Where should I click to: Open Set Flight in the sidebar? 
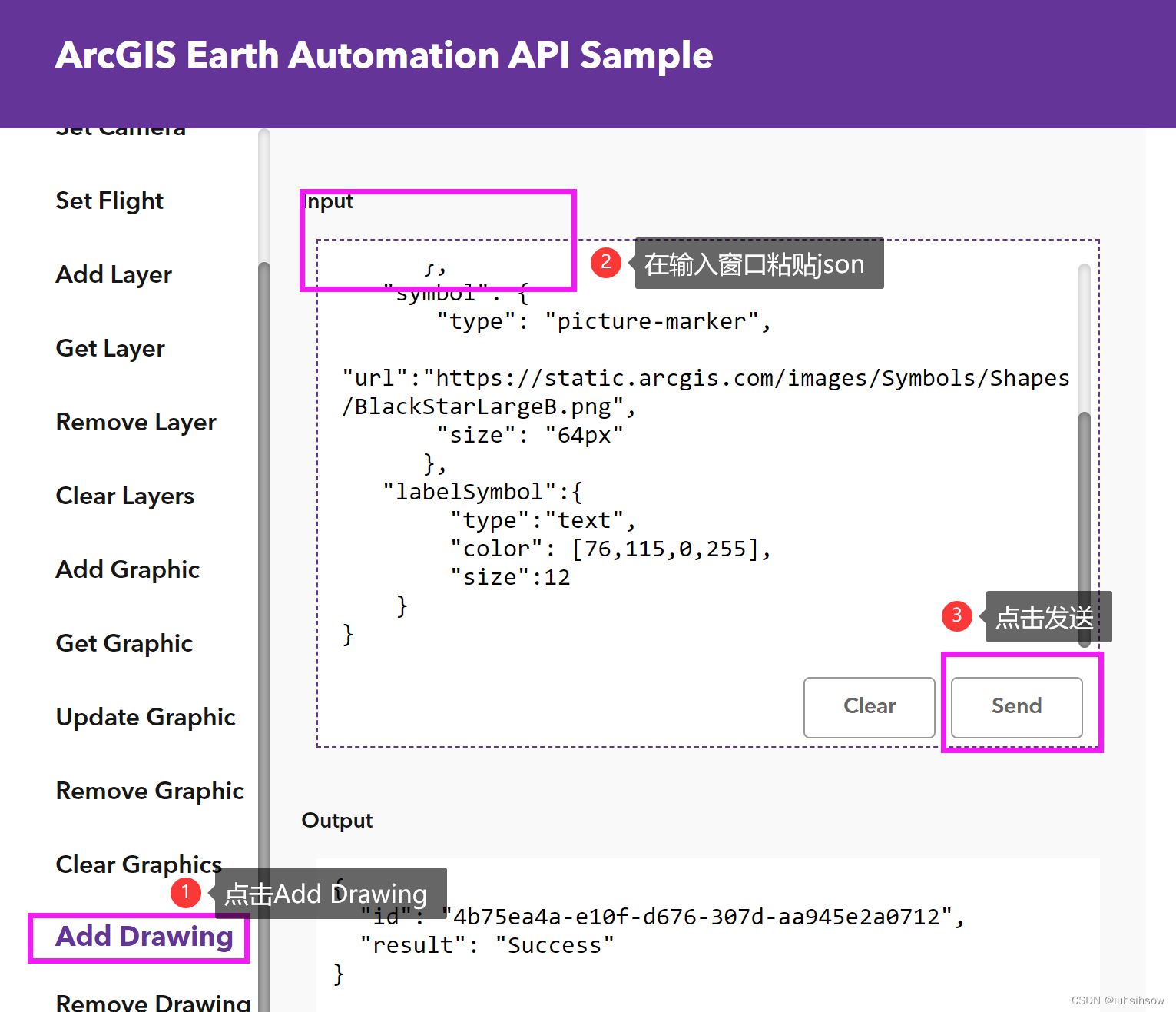(x=110, y=201)
